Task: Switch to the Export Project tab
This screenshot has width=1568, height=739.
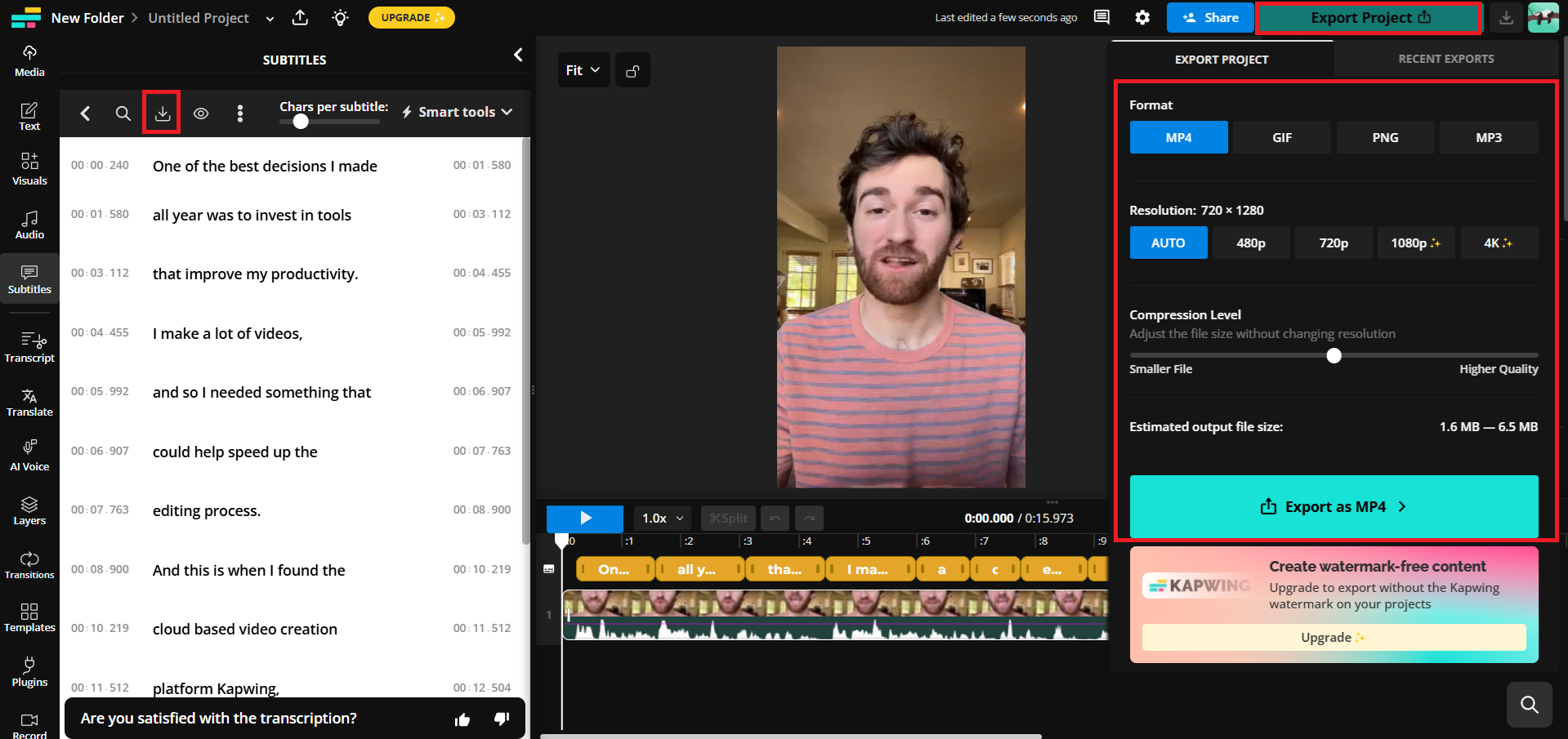Action: click(x=1222, y=60)
